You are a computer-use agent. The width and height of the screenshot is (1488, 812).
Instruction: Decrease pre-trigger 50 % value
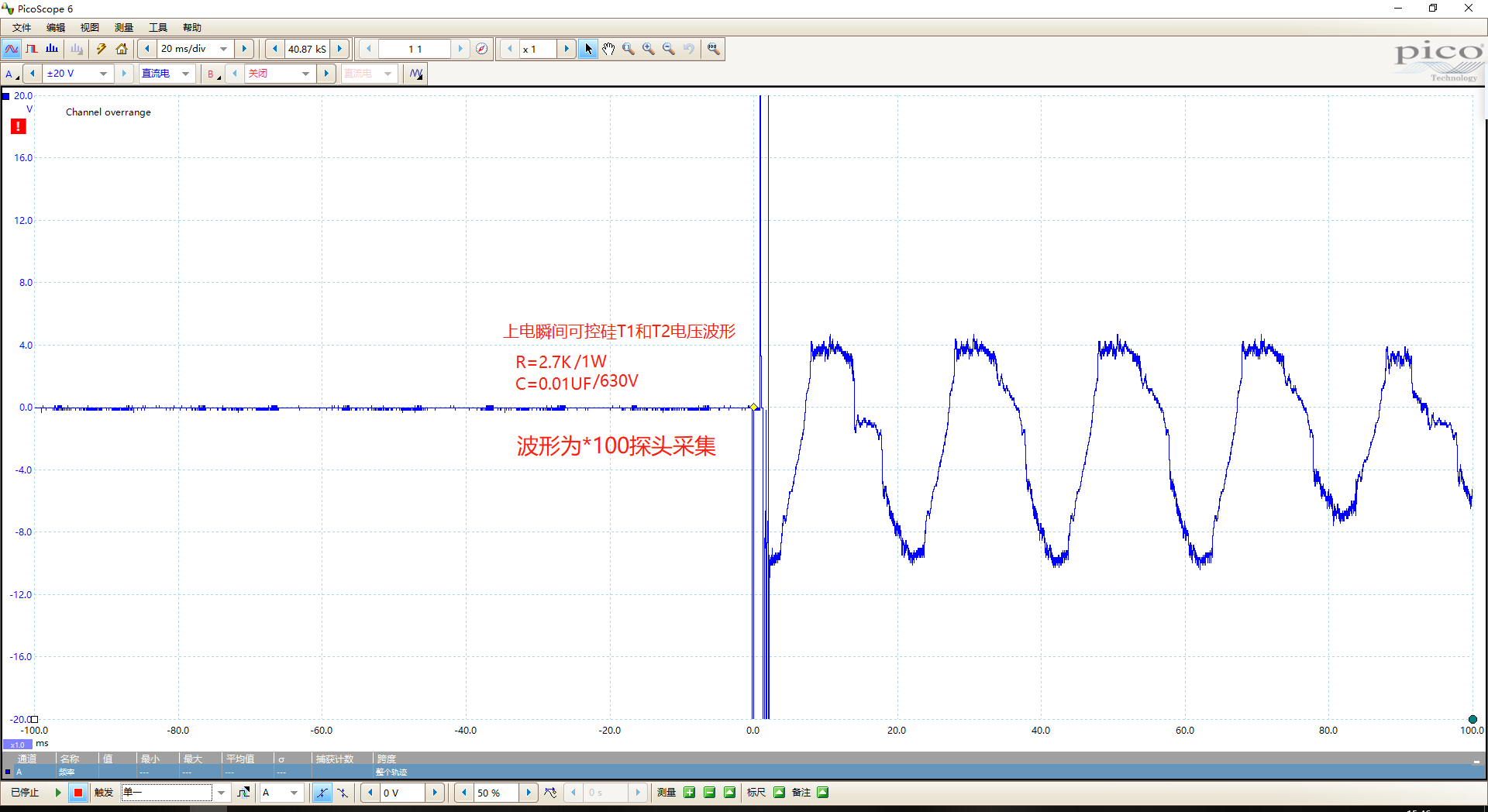point(463,793)
